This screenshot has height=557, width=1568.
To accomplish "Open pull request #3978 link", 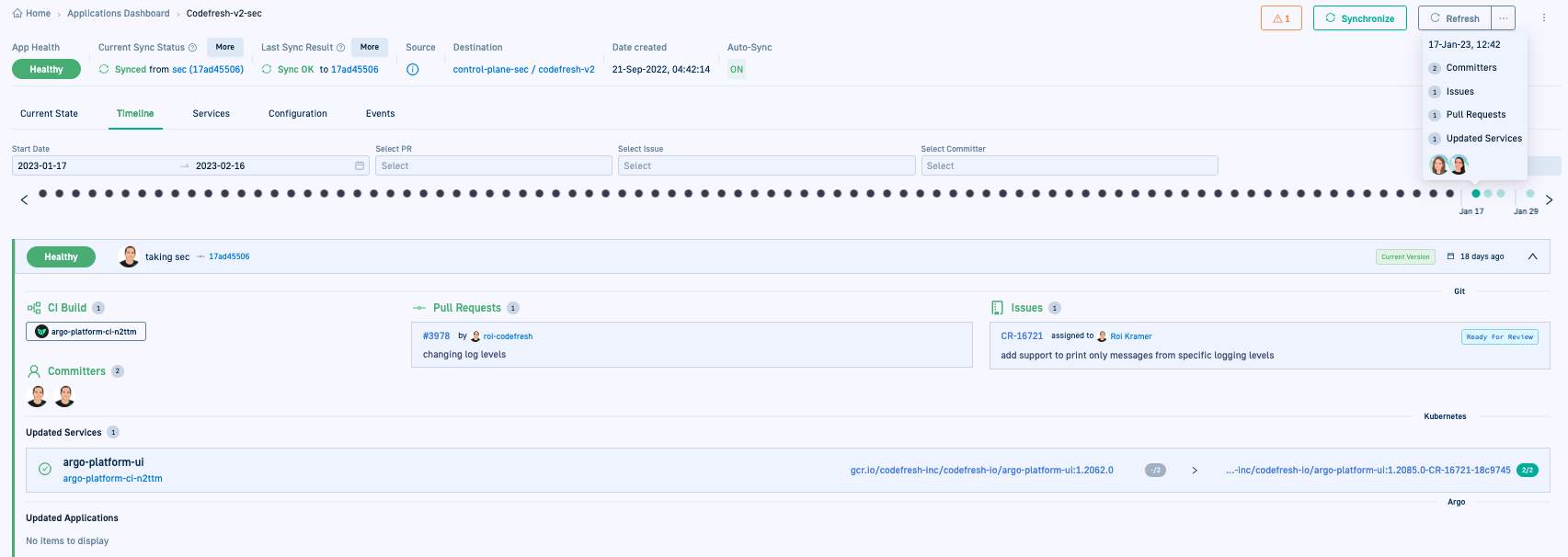I will [x=436, y=336].
